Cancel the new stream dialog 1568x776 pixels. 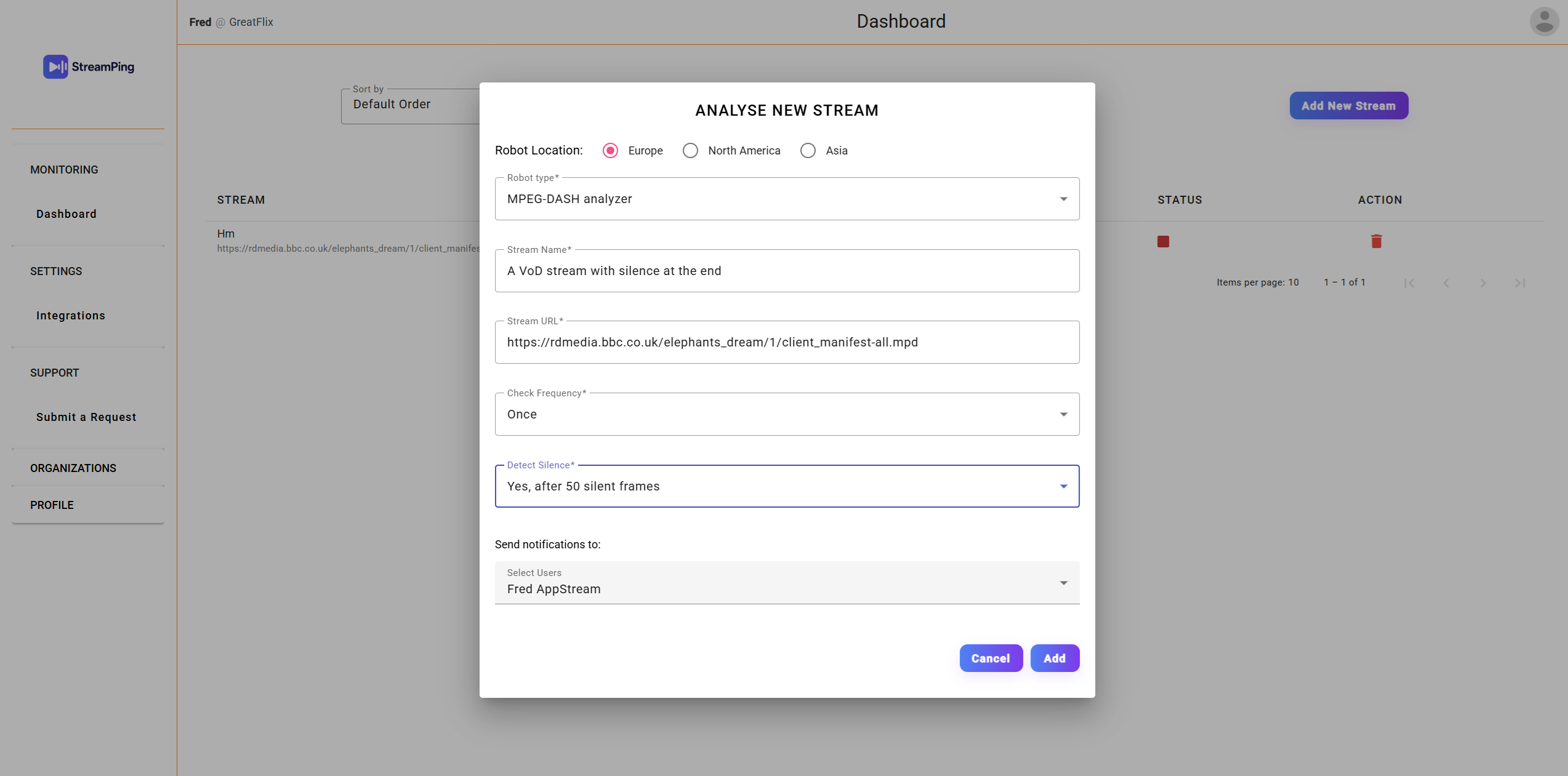coord(991,658)
